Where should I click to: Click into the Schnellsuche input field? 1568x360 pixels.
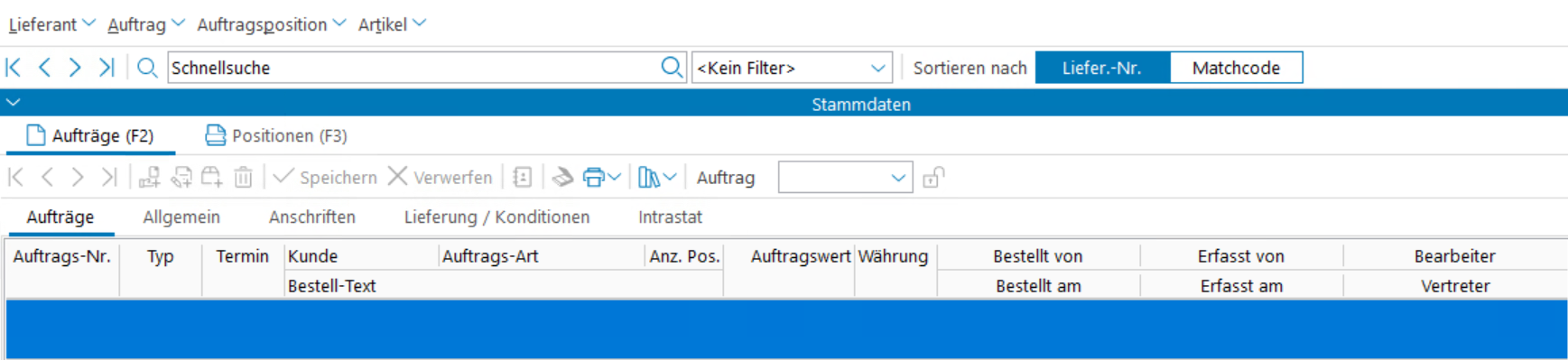tap(414, 68)
